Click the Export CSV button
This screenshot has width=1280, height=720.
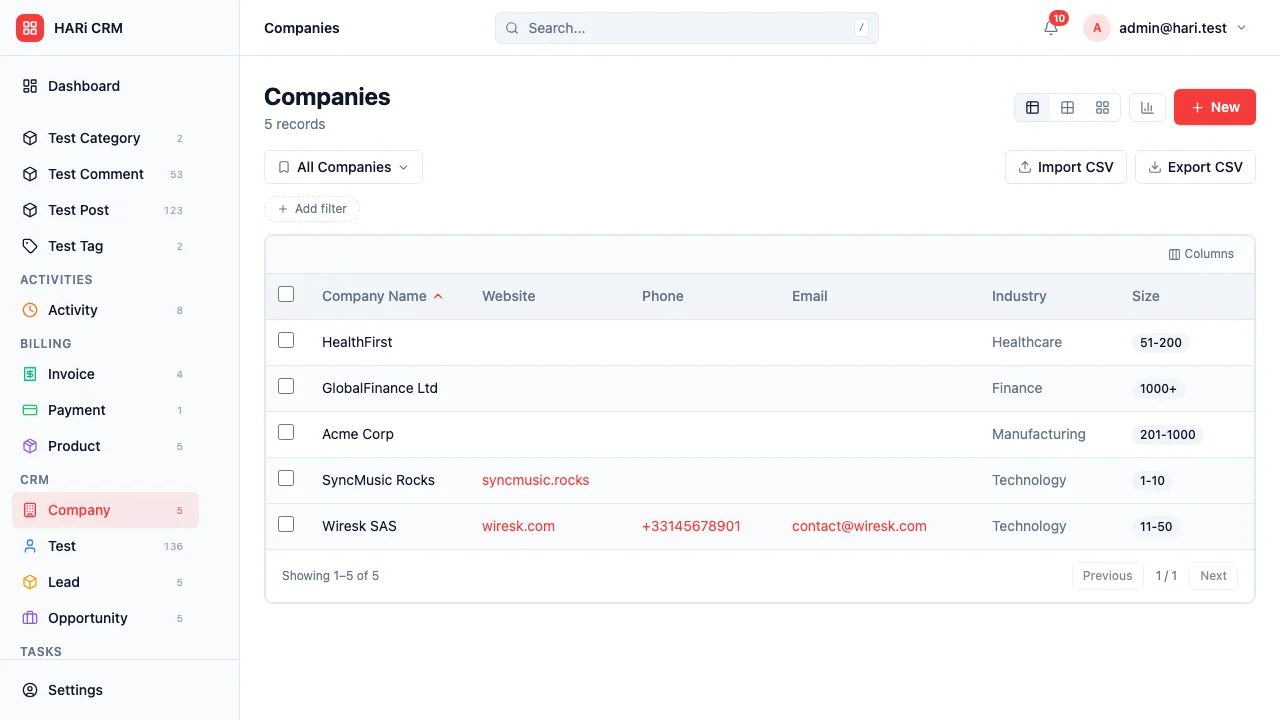coord(1195,167)
